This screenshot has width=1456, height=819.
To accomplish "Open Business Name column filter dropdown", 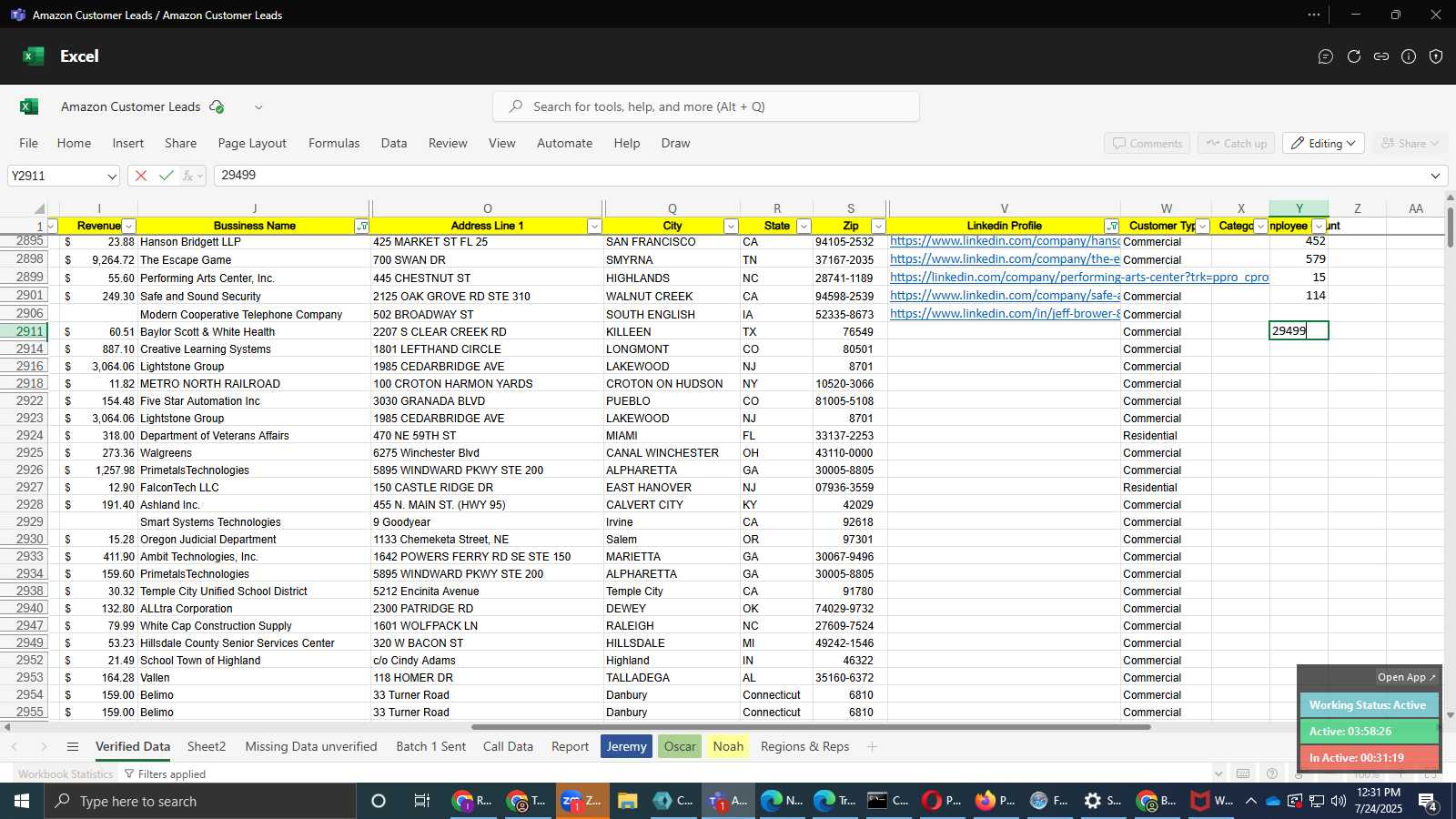I will pyautogui.click(x=362, y=226).
